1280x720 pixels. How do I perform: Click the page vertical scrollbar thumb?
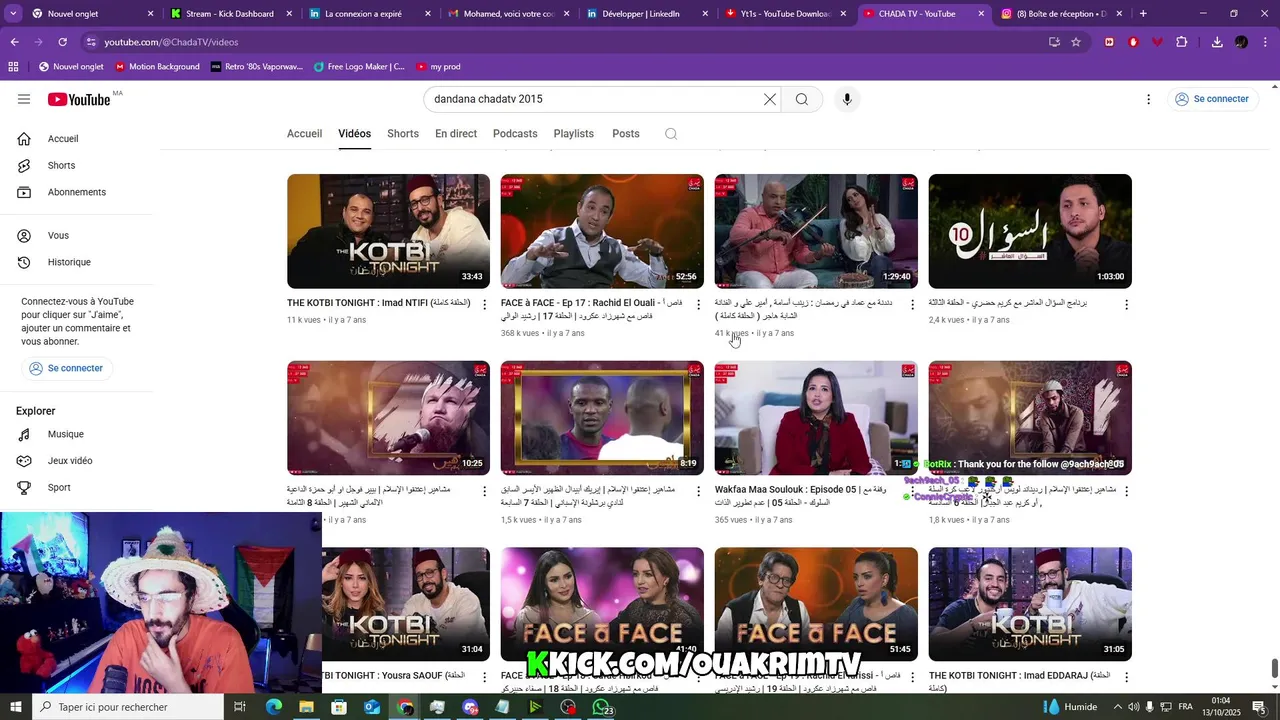tap(1274, 667)
